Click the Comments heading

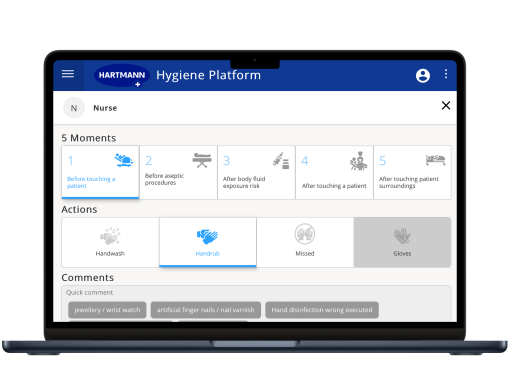[88, 278]
